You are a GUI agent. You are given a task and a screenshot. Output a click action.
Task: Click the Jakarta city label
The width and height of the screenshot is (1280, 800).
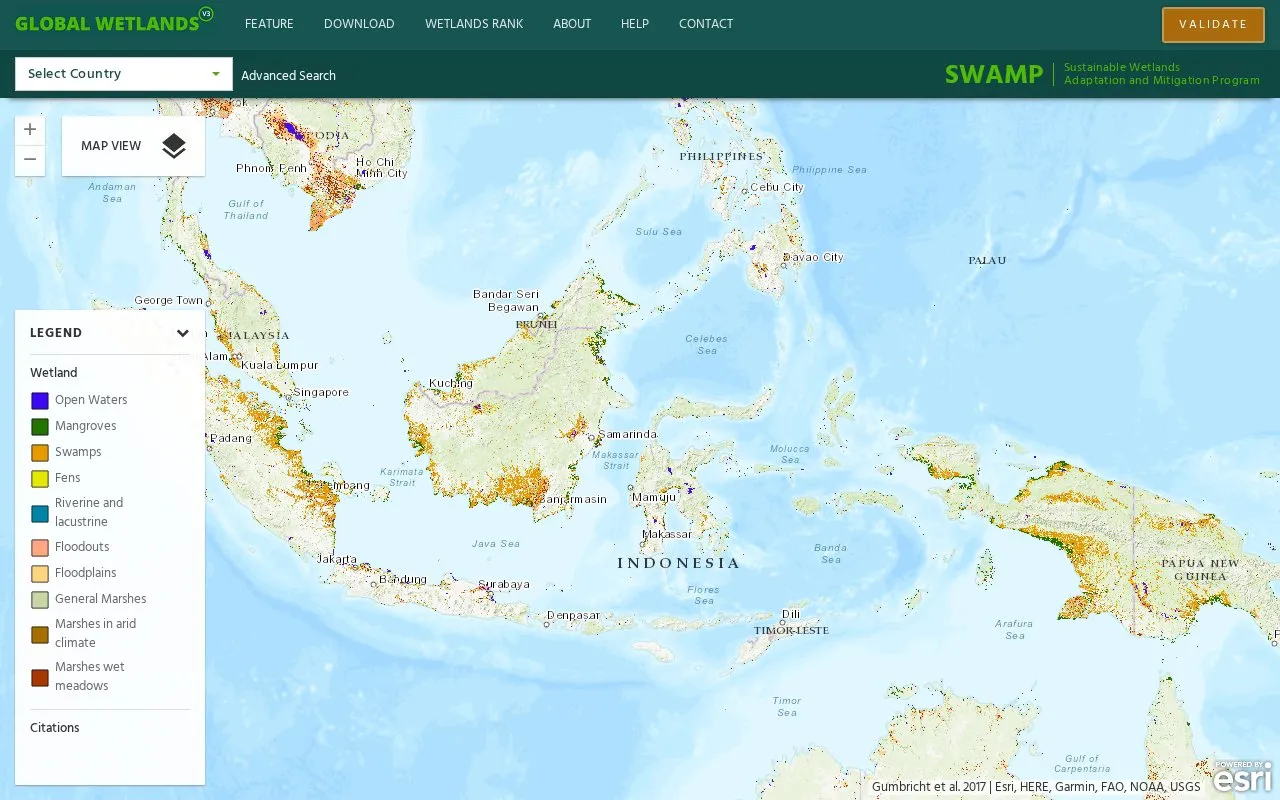coord(337,558)
